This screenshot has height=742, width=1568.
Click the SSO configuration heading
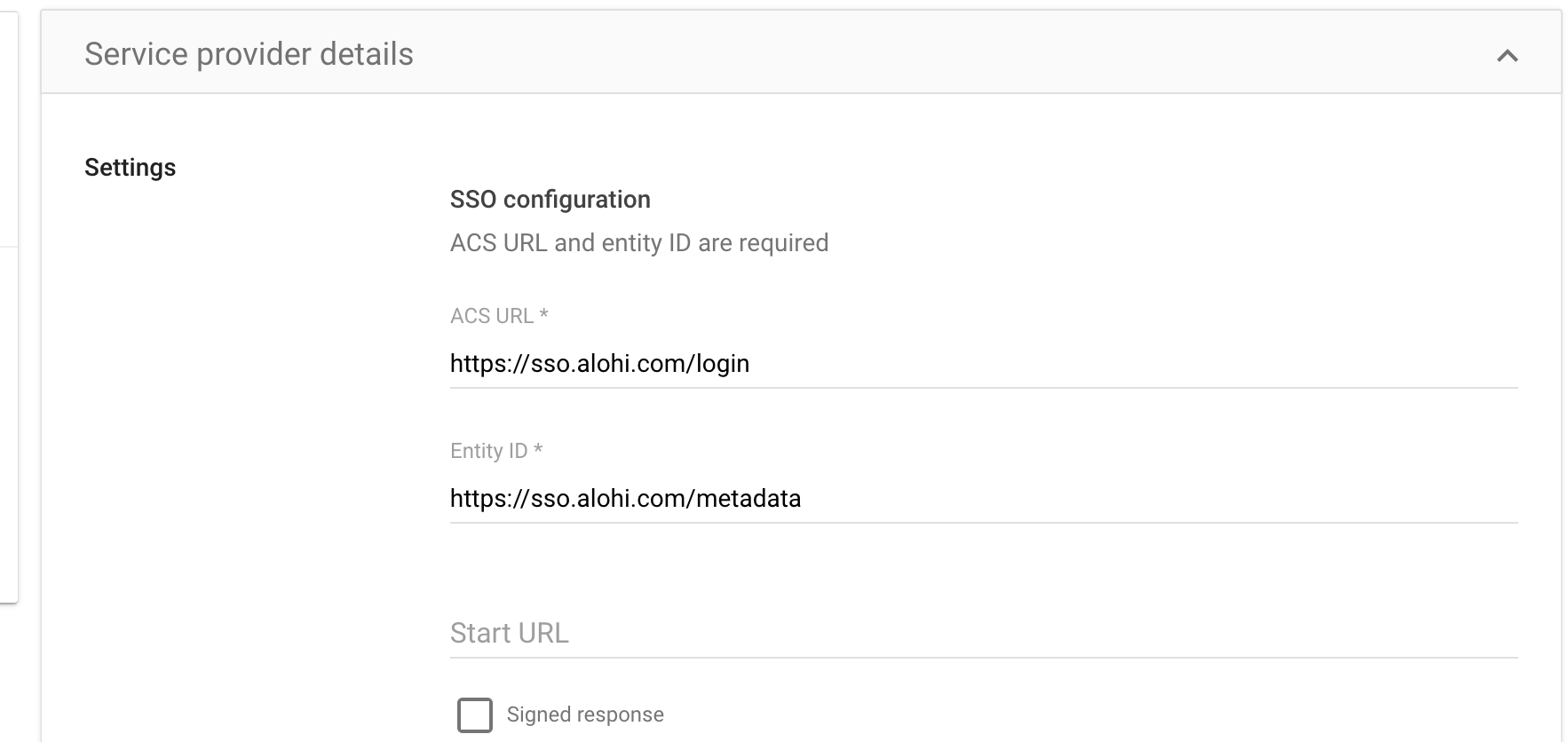tap(550, 200)
